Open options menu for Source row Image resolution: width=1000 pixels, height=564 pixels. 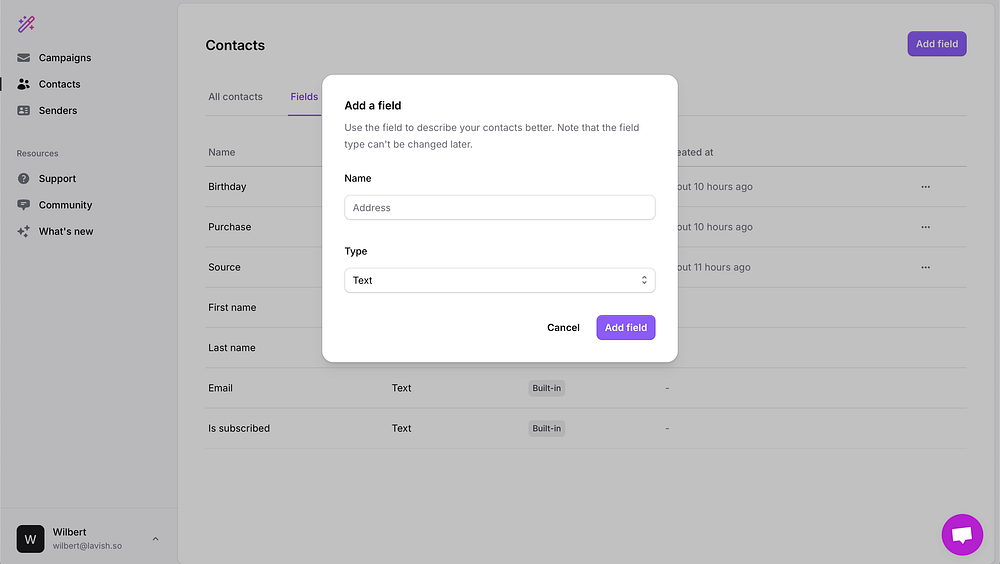point(925,267)
